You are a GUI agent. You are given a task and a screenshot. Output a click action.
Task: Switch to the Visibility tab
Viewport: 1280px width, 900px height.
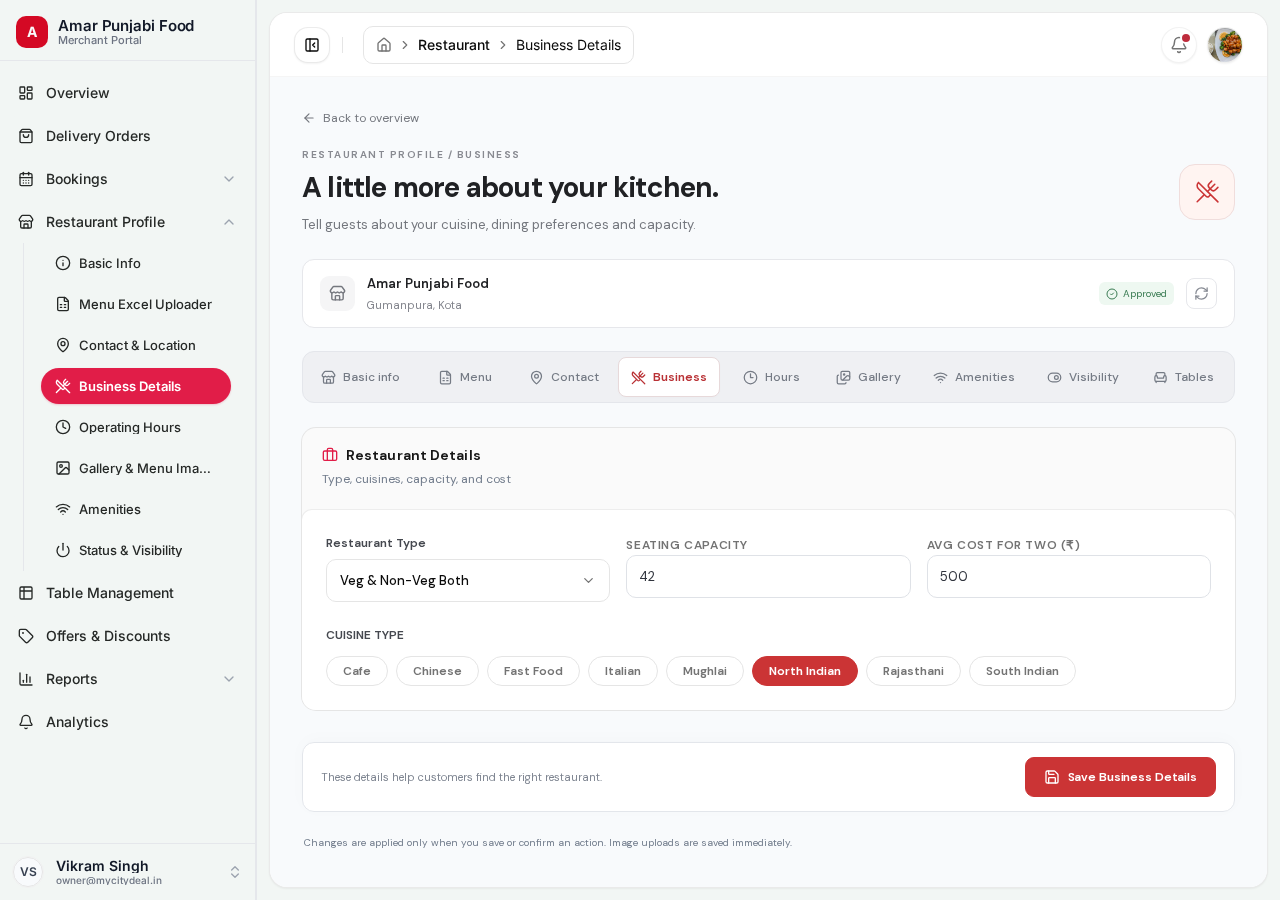(1083, 377)
